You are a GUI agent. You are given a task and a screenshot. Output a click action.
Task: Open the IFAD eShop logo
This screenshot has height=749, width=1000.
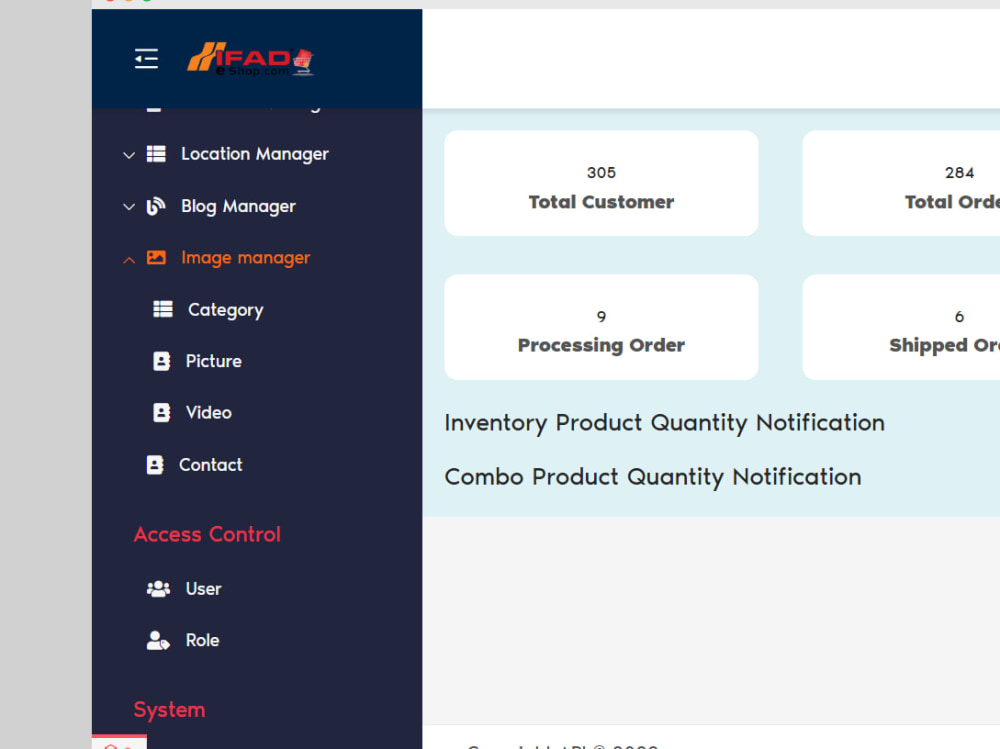click(250, 59)
